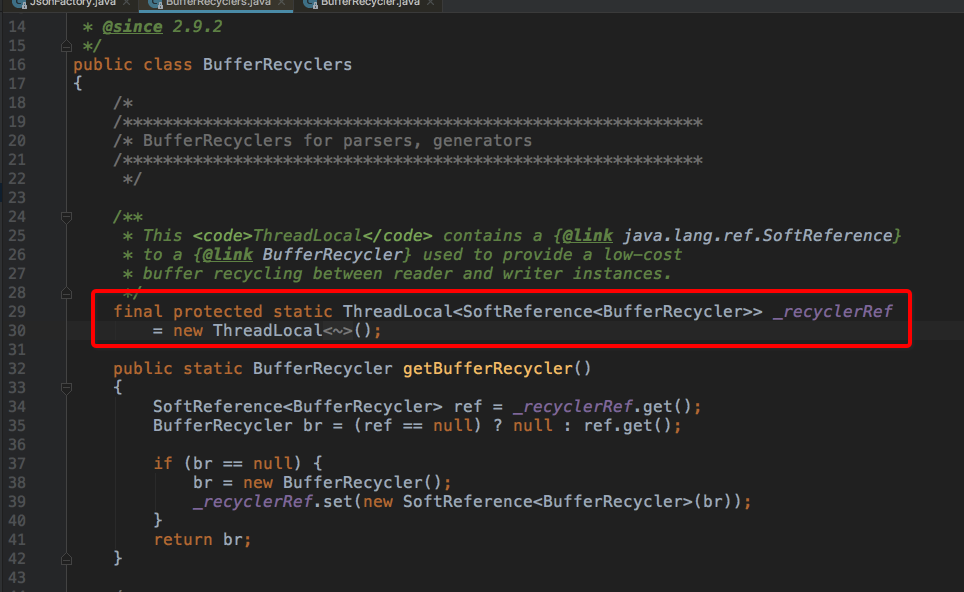The width and height of the screenshot is (964, 592).
Task: Click line number 29 in the gutter
Action: 17,311
